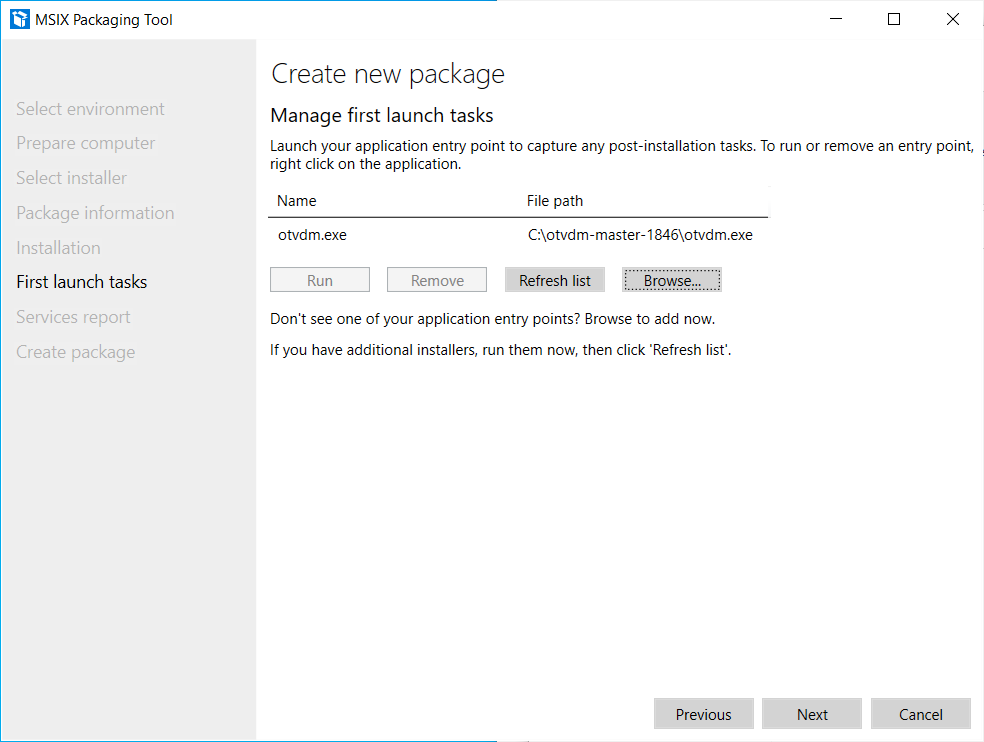This screenshot has width=984, height=742.
Task: Open the Select environment step
Action: (x=90, y=109)
